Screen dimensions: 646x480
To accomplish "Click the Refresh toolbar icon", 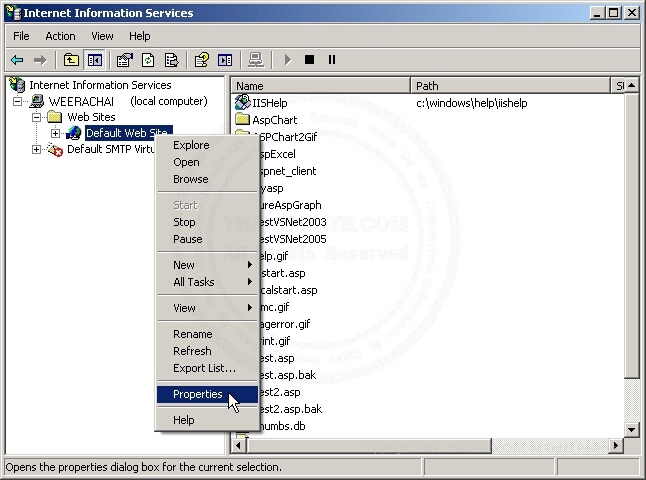I will pyautogui.click(x=148, y=61).
